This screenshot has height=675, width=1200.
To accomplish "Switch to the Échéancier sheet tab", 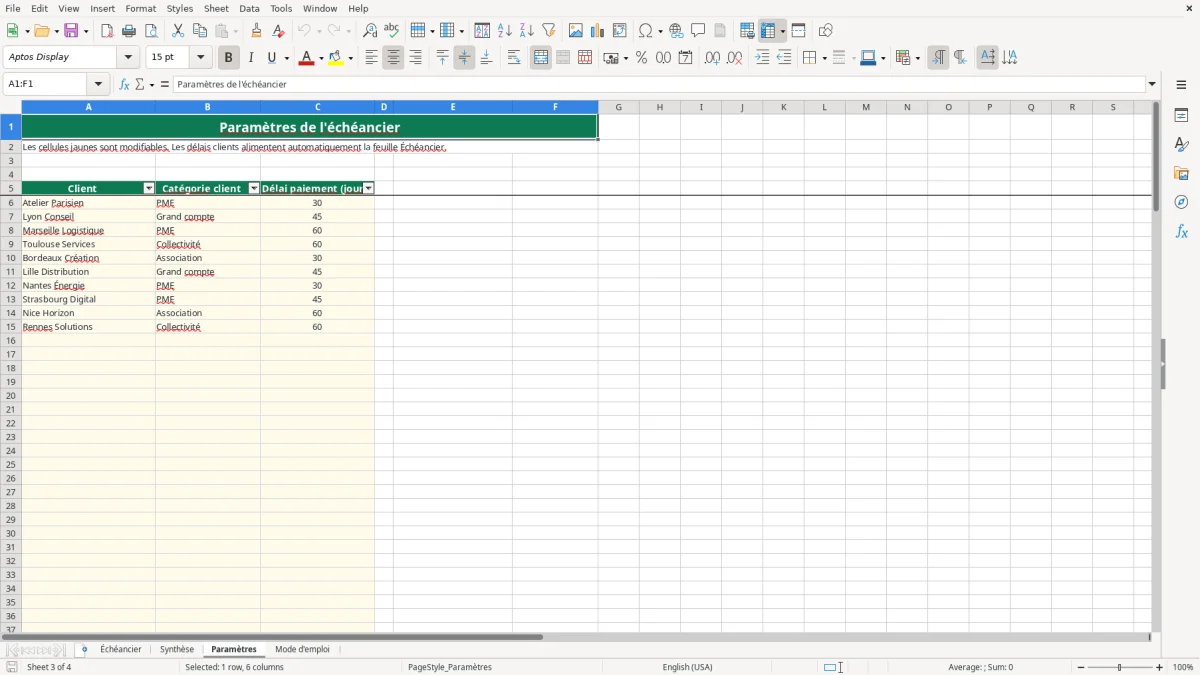I will (121, 649).
